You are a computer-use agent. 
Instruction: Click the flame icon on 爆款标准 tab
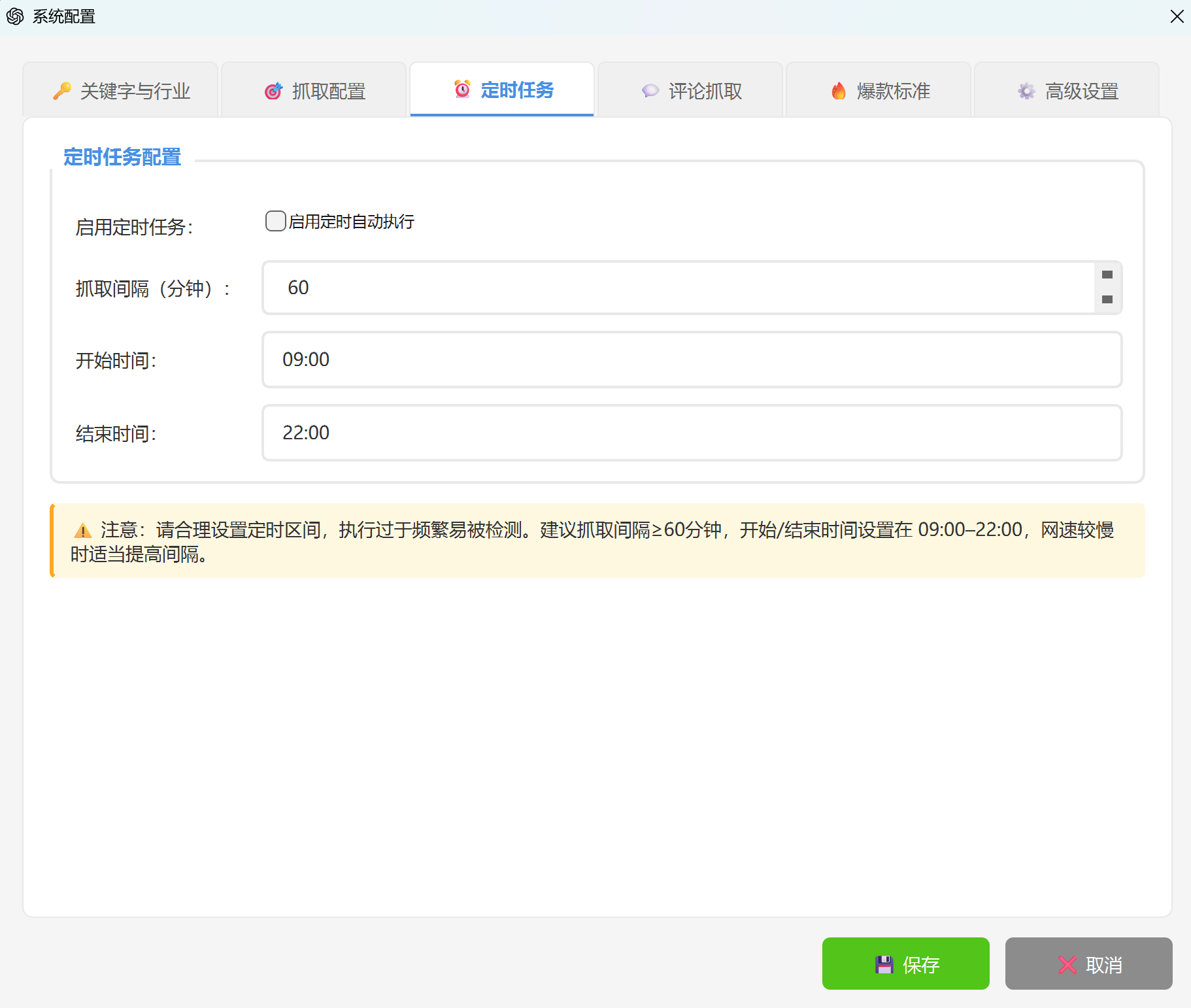(839, 91)
